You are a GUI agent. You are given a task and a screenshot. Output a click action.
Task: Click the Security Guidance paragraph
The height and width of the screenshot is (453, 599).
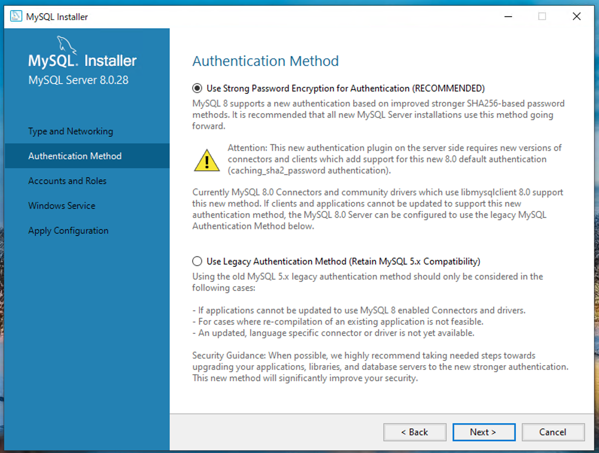[x=380, y=367]
